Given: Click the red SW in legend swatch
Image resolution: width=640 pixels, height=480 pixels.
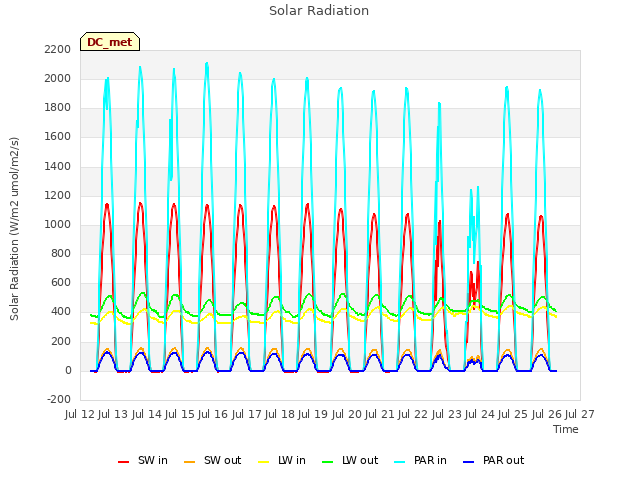Looking at the screenshot, I should coord(123,462).
